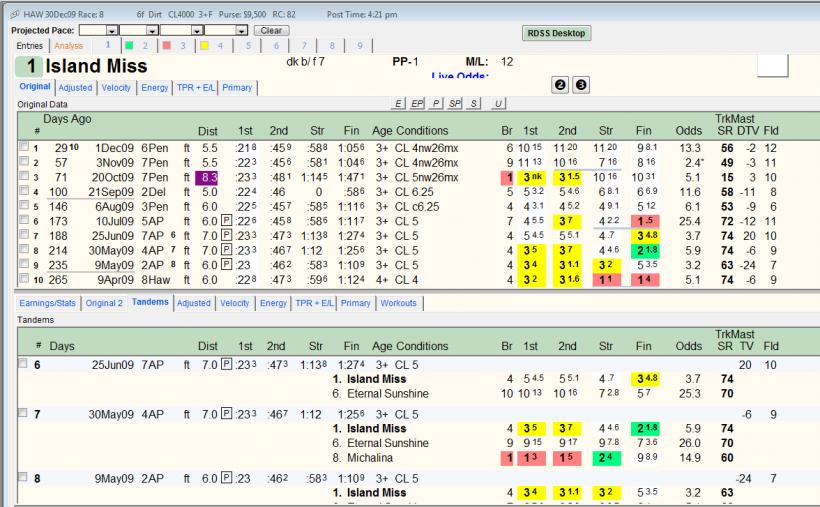Click the blank white box near top right
The height and width of the screenshot is (507, 820).
click(773, 66)
